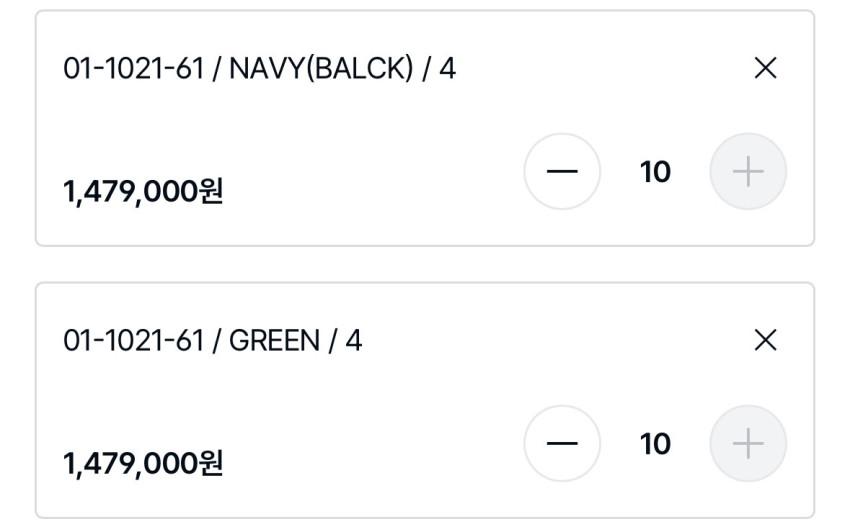Select the NAVY(BALCK) color name text
Image resolution: width=850 pixels, height=532 pixels.
[320, 70]
